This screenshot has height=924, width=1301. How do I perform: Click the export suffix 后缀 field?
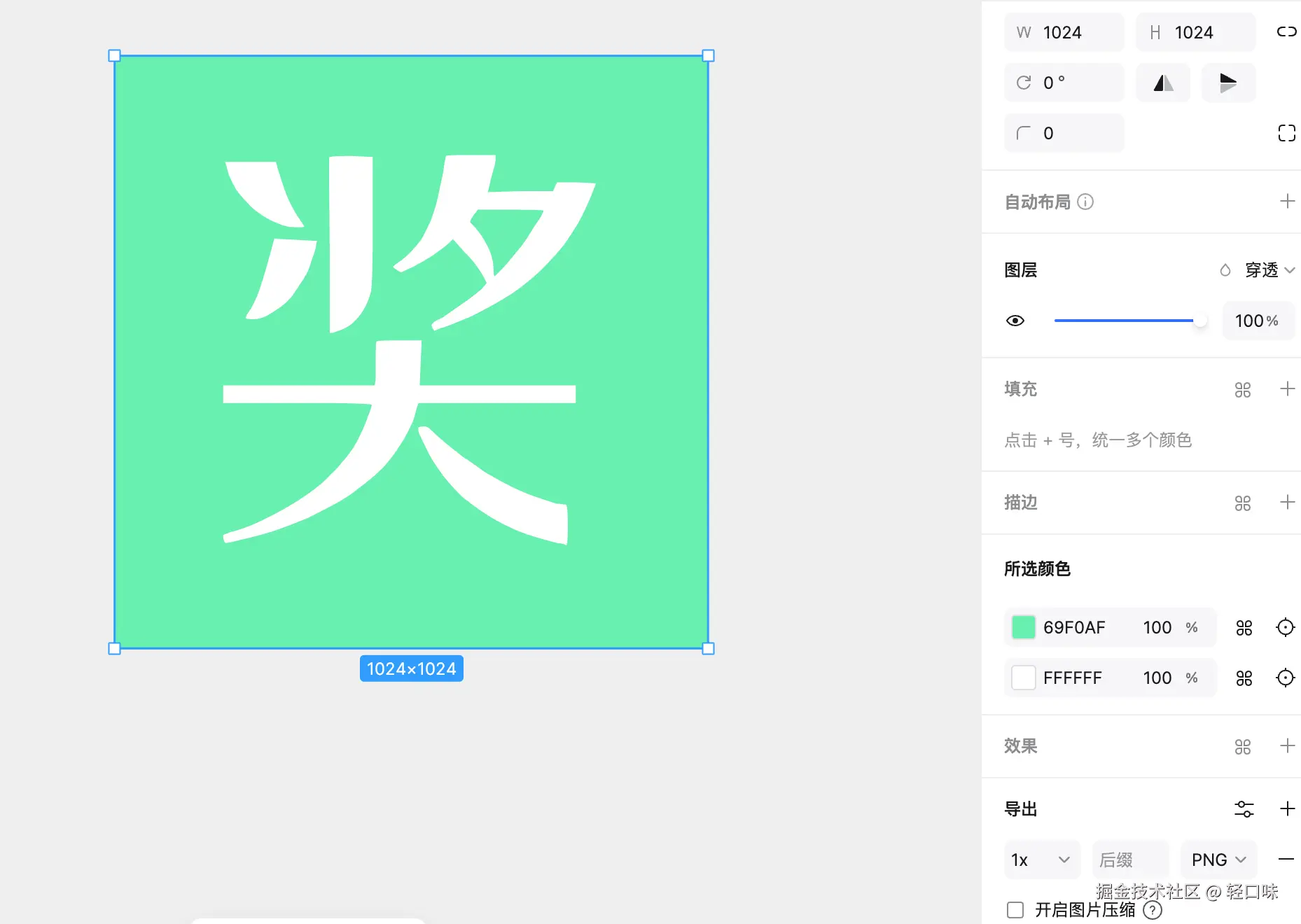click(x=1131, y=860)
